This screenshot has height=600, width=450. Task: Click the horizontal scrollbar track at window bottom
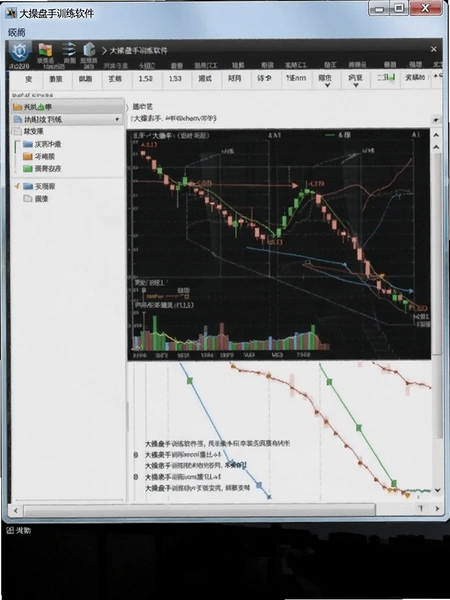coord(199,510)
